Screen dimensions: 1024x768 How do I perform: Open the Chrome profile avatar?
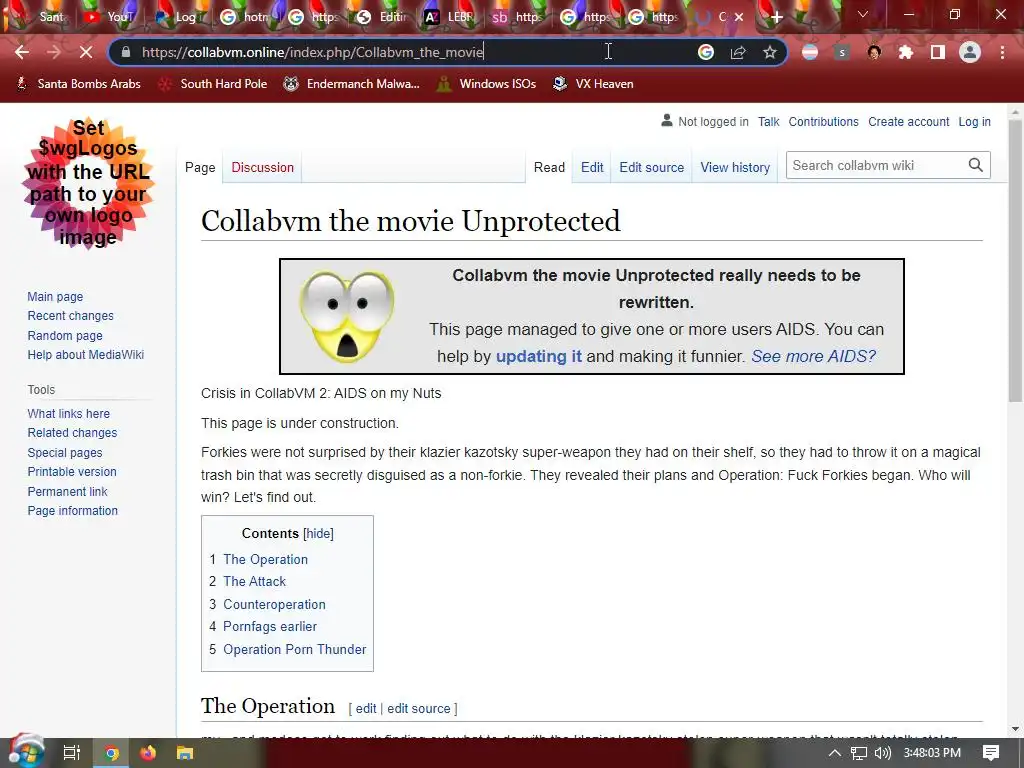(x=970, y=52)
